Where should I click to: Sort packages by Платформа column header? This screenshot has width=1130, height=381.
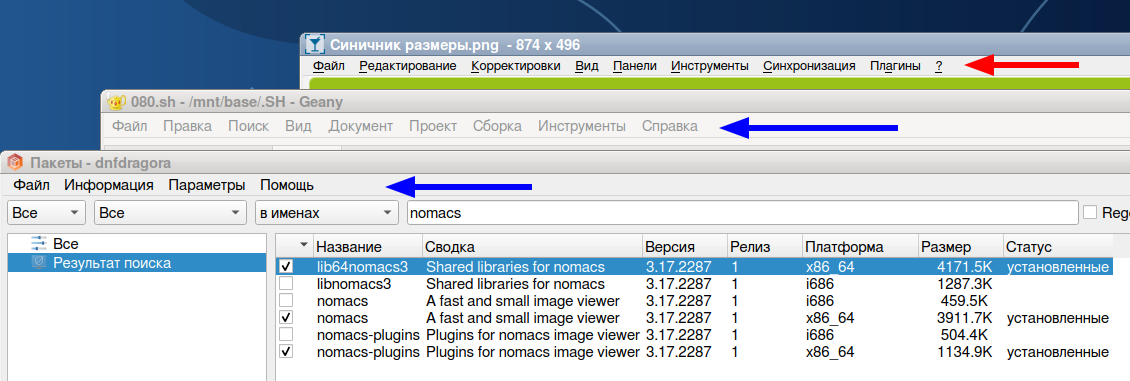[860, 247]
